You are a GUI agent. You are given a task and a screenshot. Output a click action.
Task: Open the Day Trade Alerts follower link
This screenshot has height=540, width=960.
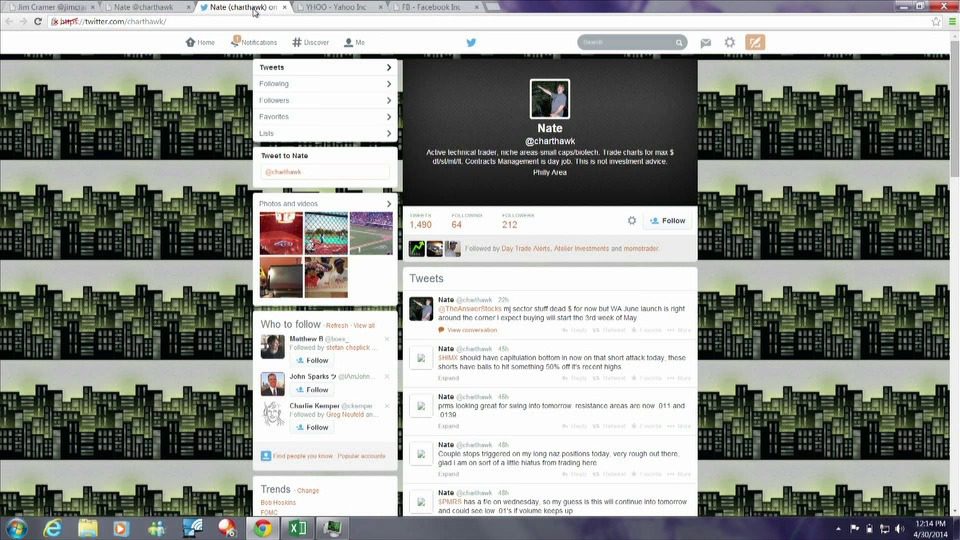pyautogui.click(x=525, y=249)
